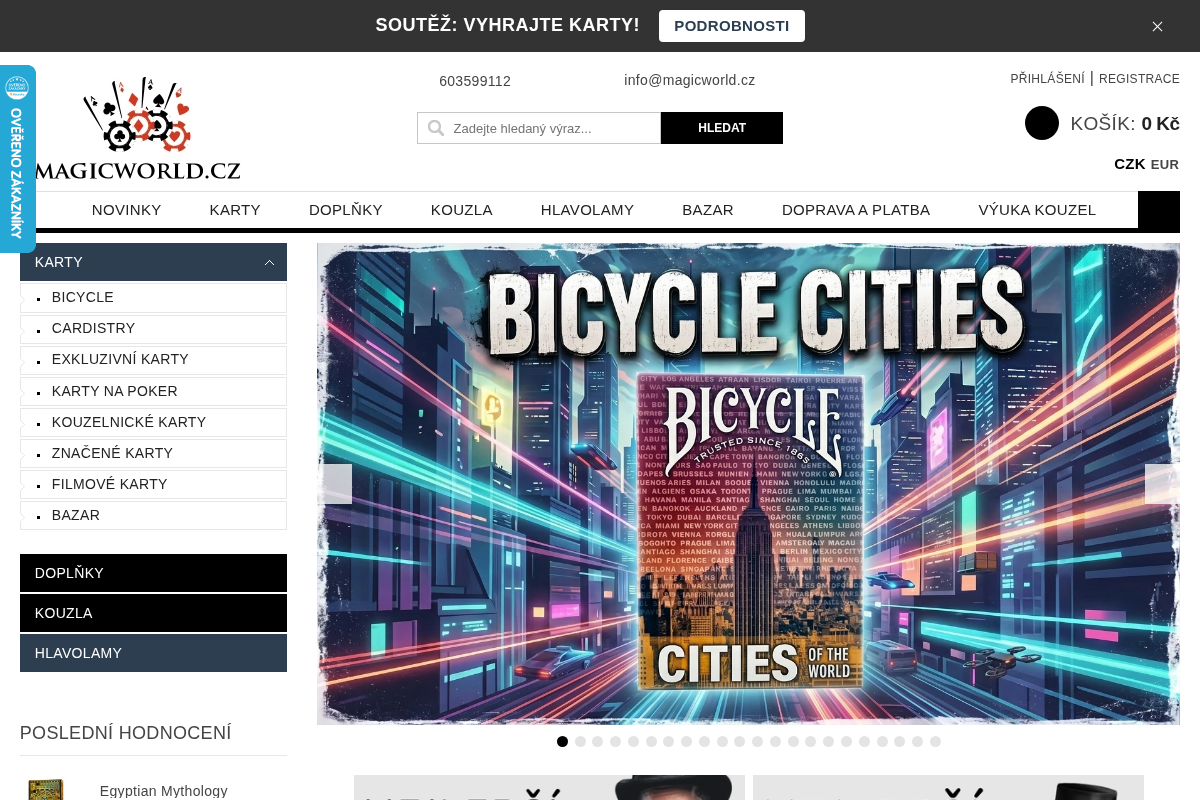Open NOVINKY in the top navigation

pos(127,210)
